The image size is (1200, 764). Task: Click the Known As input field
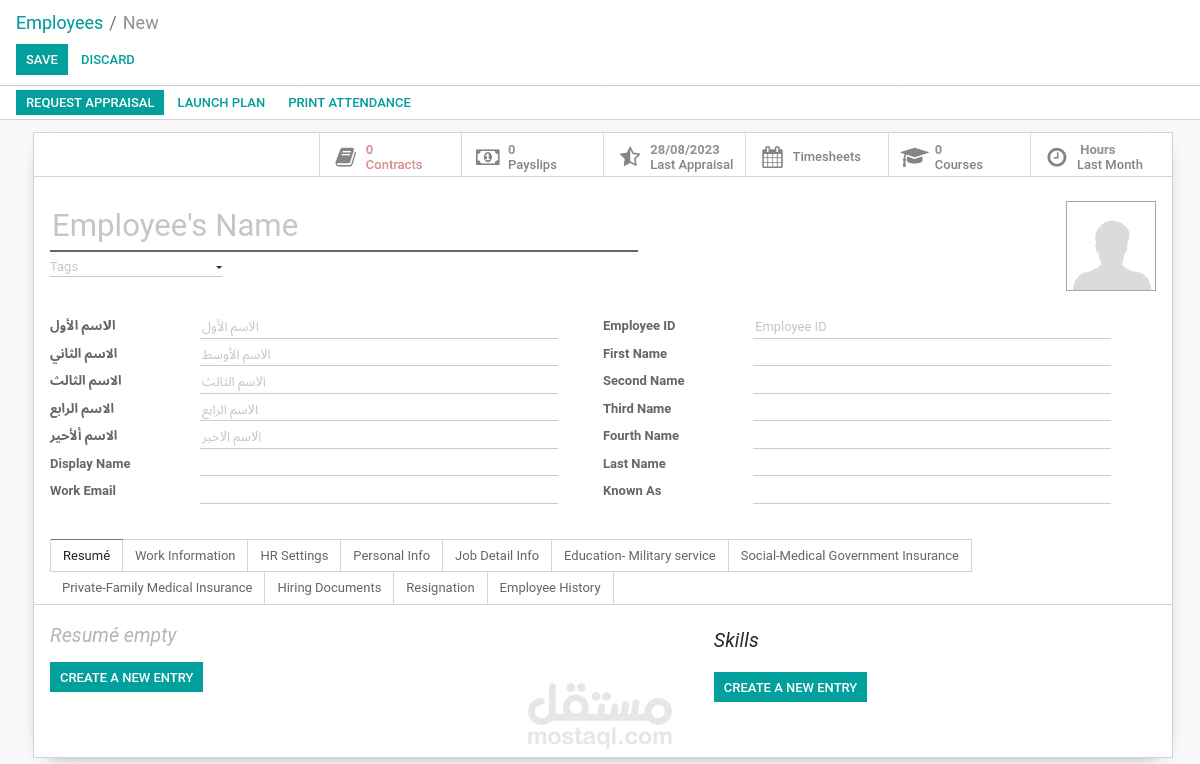pyautogui.click(x=932, y=492)
